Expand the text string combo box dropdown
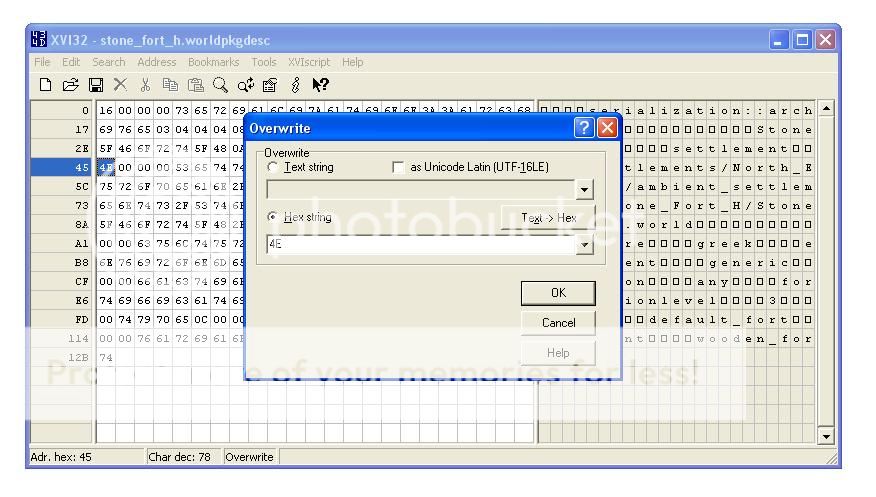 [x=585, y=190]
